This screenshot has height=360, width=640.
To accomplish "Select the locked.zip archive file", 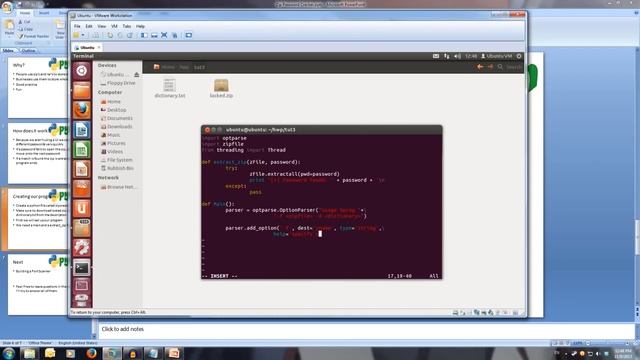I will [x=221, y=88].
